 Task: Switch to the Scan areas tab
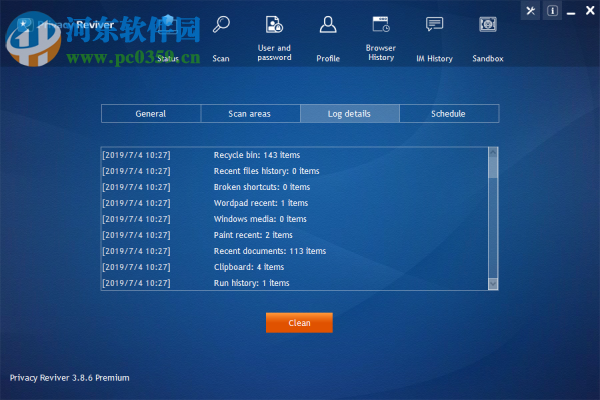[250, 114]
